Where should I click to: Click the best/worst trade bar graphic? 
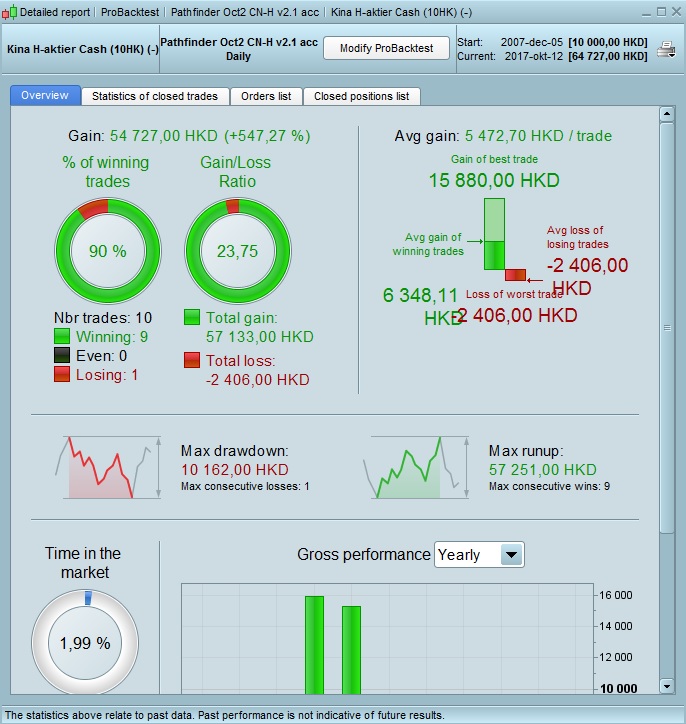tap(504, 239)
